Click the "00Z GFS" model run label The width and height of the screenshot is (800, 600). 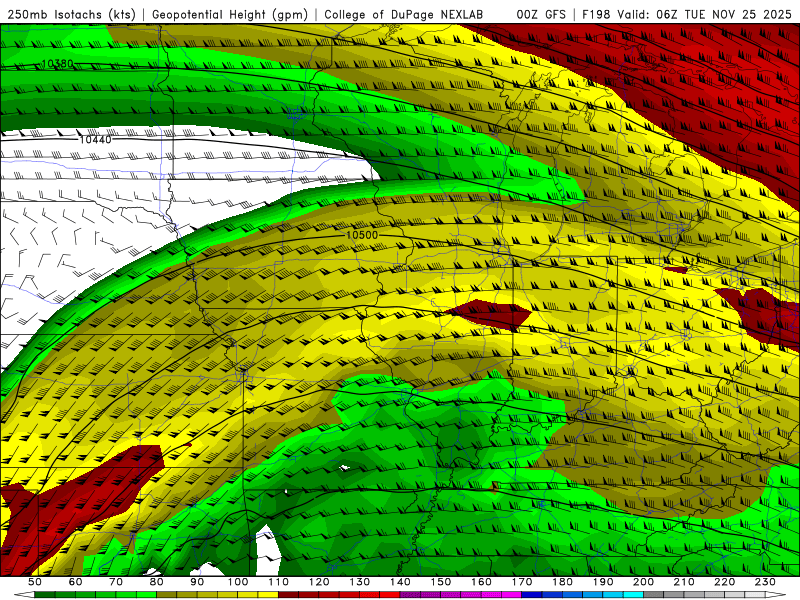click(x=541, y=15)
